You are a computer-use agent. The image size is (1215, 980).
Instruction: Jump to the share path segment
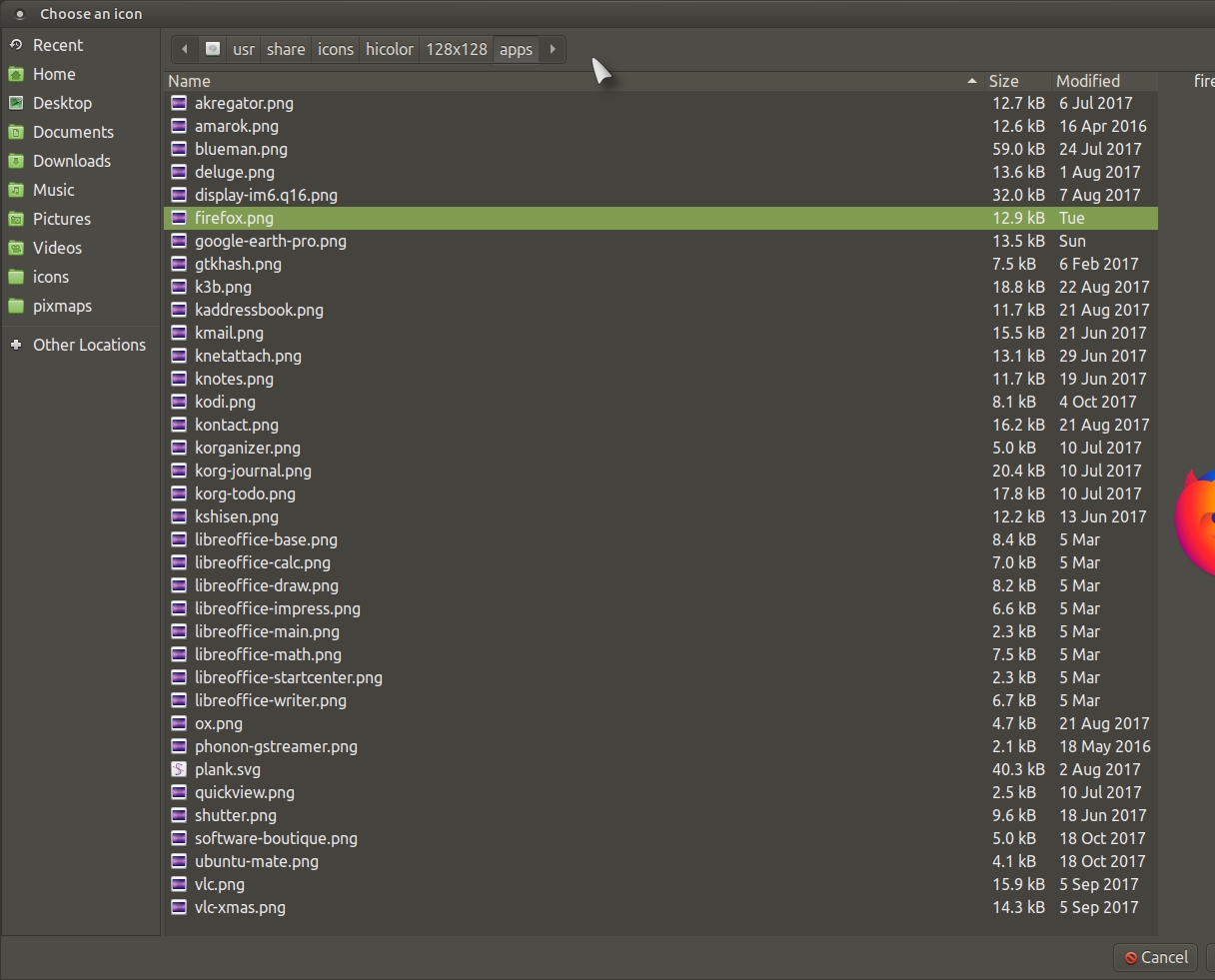click(286, 49)
